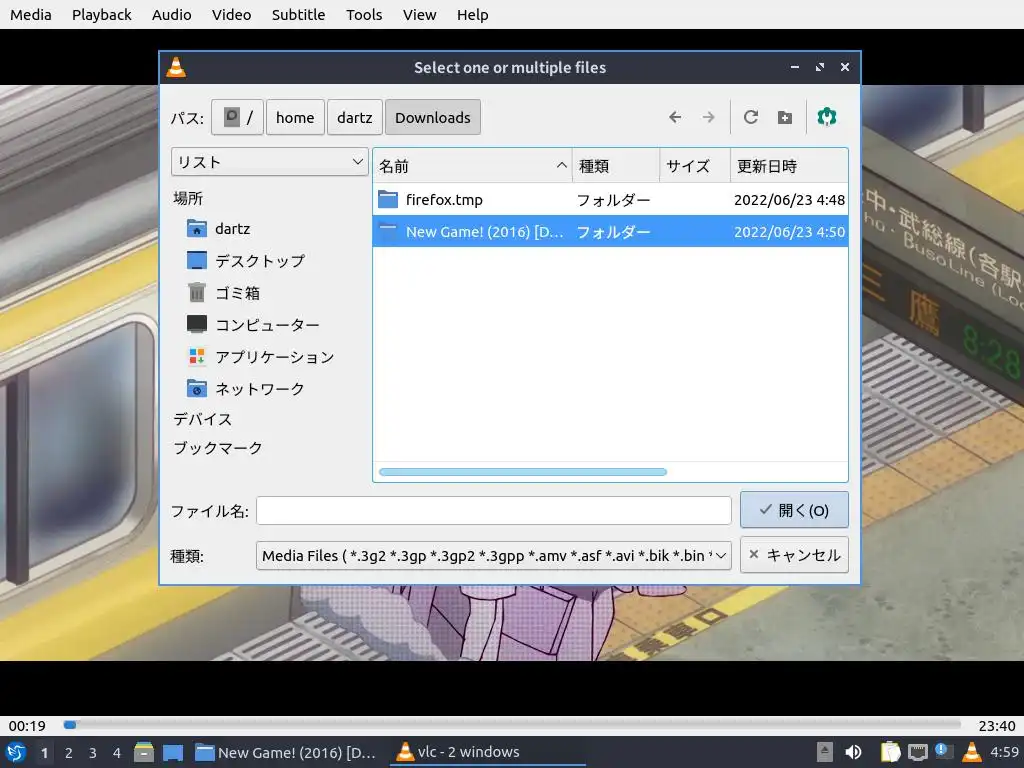
Task: Switch to workspace 2
Action: coord(69,753)
